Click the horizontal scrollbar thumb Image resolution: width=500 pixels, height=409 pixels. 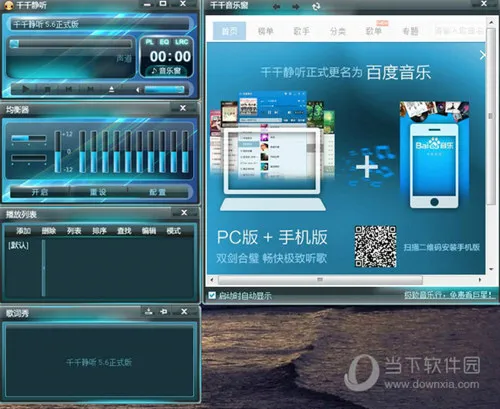(320, 280)
